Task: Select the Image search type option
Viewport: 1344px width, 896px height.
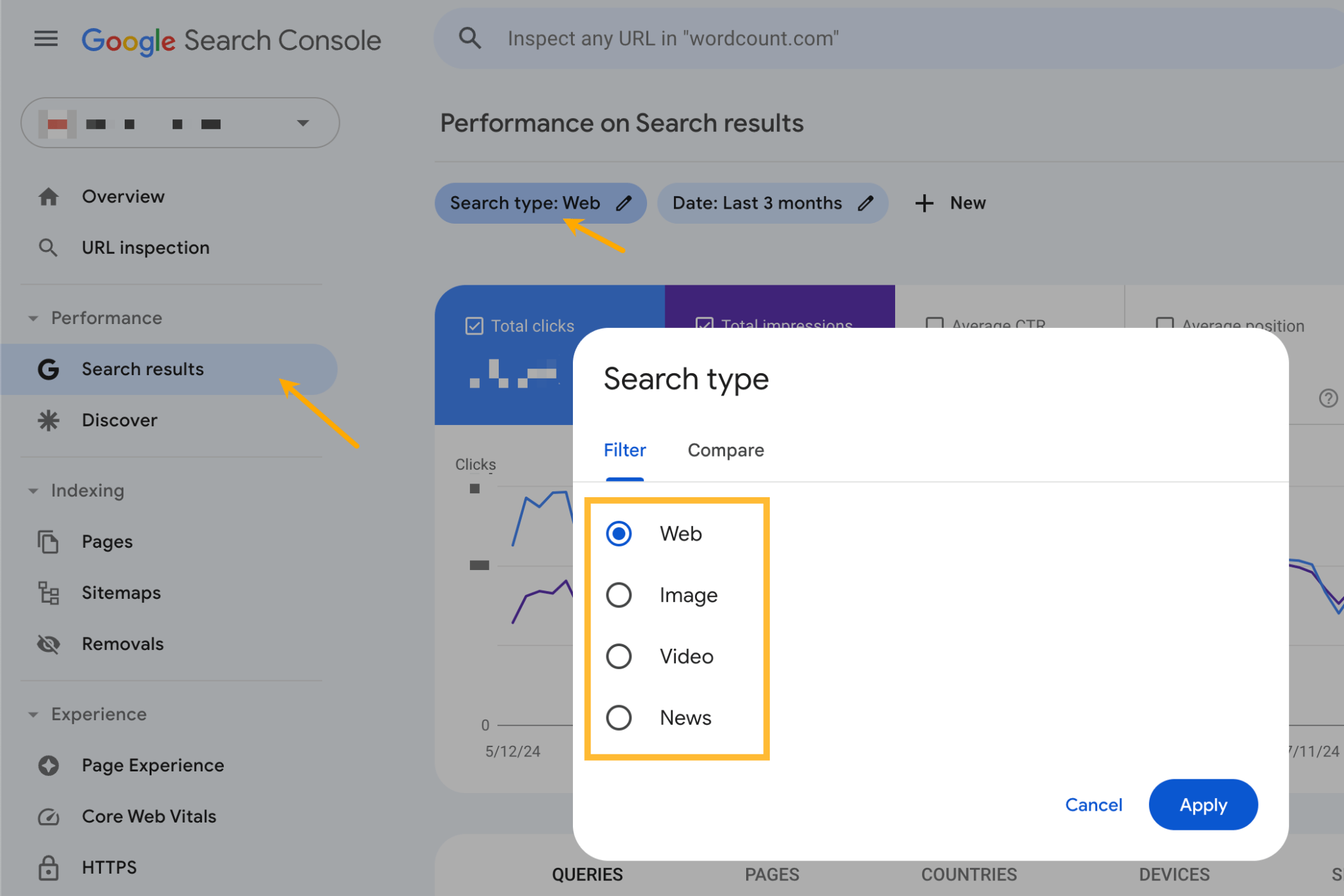Action: (x=620, y=595)
